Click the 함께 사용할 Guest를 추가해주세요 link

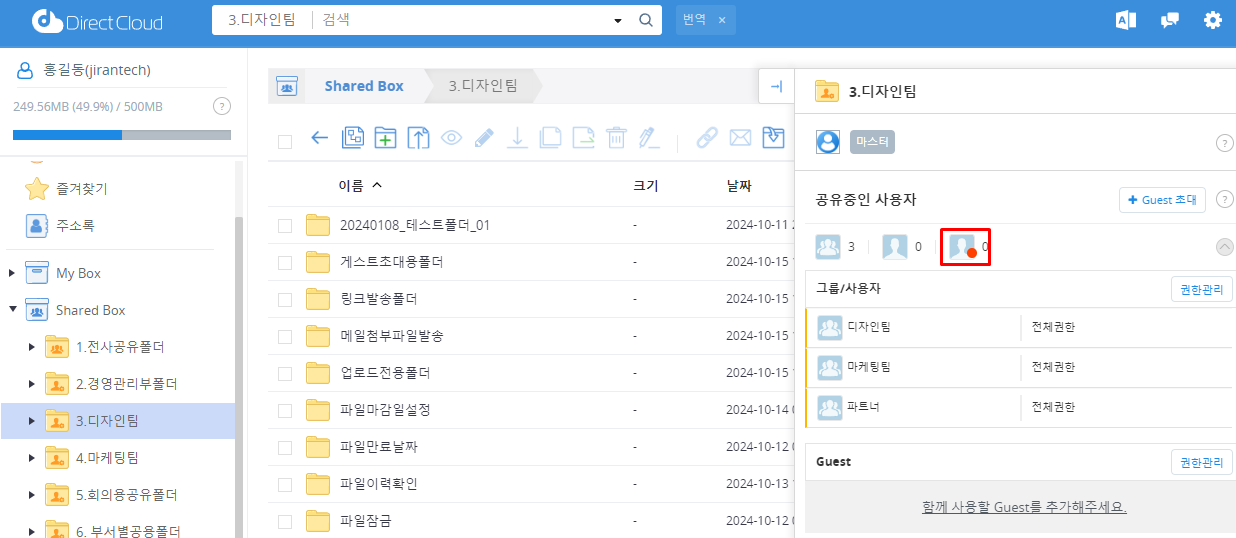coord(1024,507)
